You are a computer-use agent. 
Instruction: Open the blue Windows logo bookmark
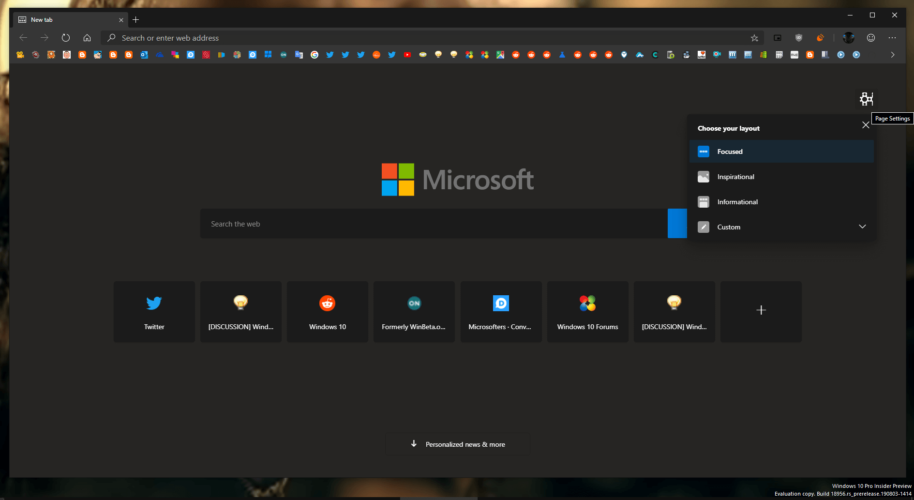pos(268,55)
